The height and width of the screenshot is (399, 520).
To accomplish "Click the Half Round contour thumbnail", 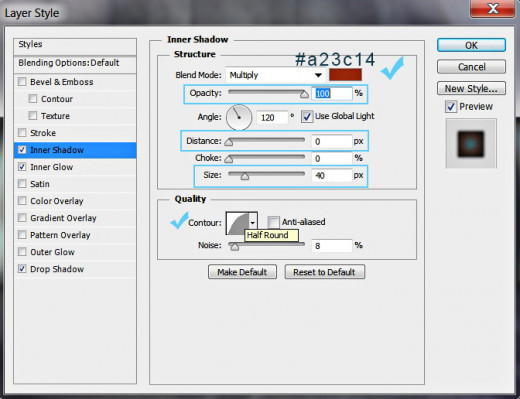I will click(238, 223).
